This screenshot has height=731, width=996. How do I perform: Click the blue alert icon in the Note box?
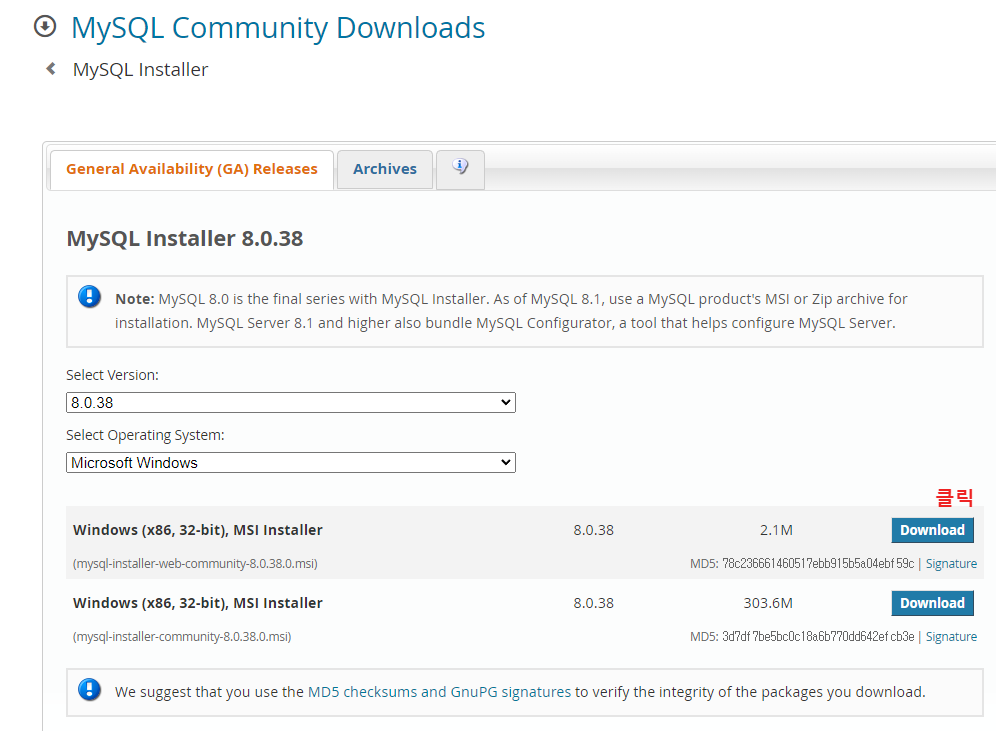coord(90,297)
